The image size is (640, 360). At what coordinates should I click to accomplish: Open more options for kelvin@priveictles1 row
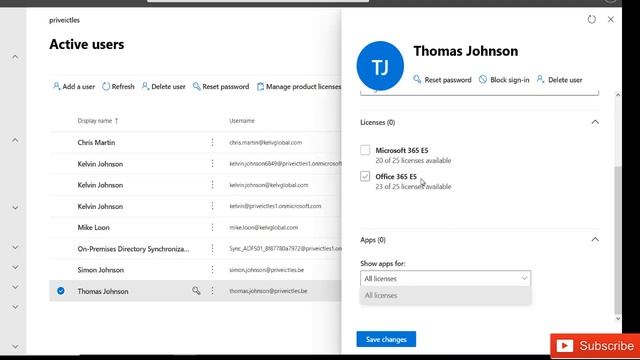212,206
